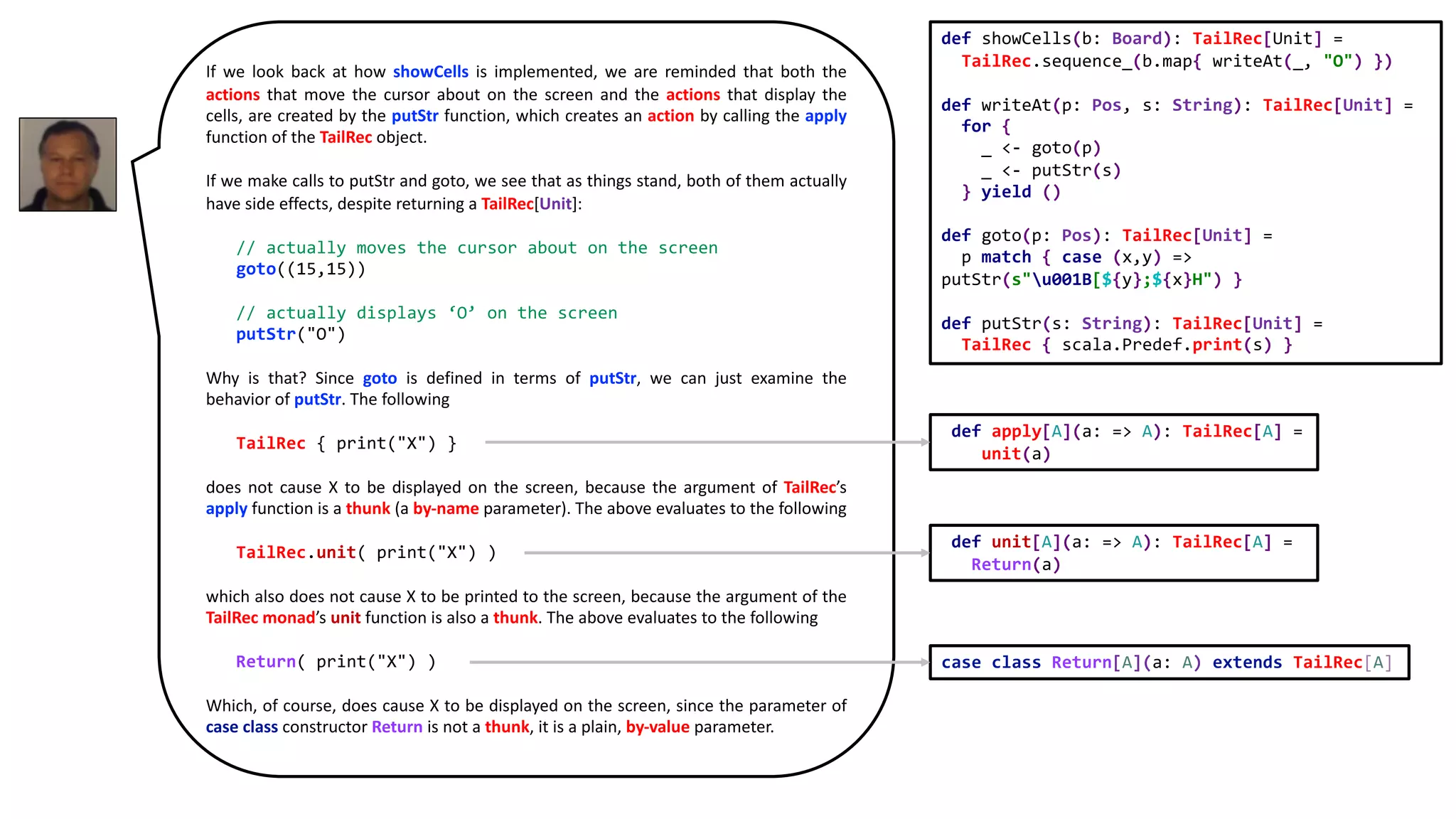This screenshot has width=1456, height=819.
Task: Click the TailRec { print("X") } snippet
Action: [346, 444]
